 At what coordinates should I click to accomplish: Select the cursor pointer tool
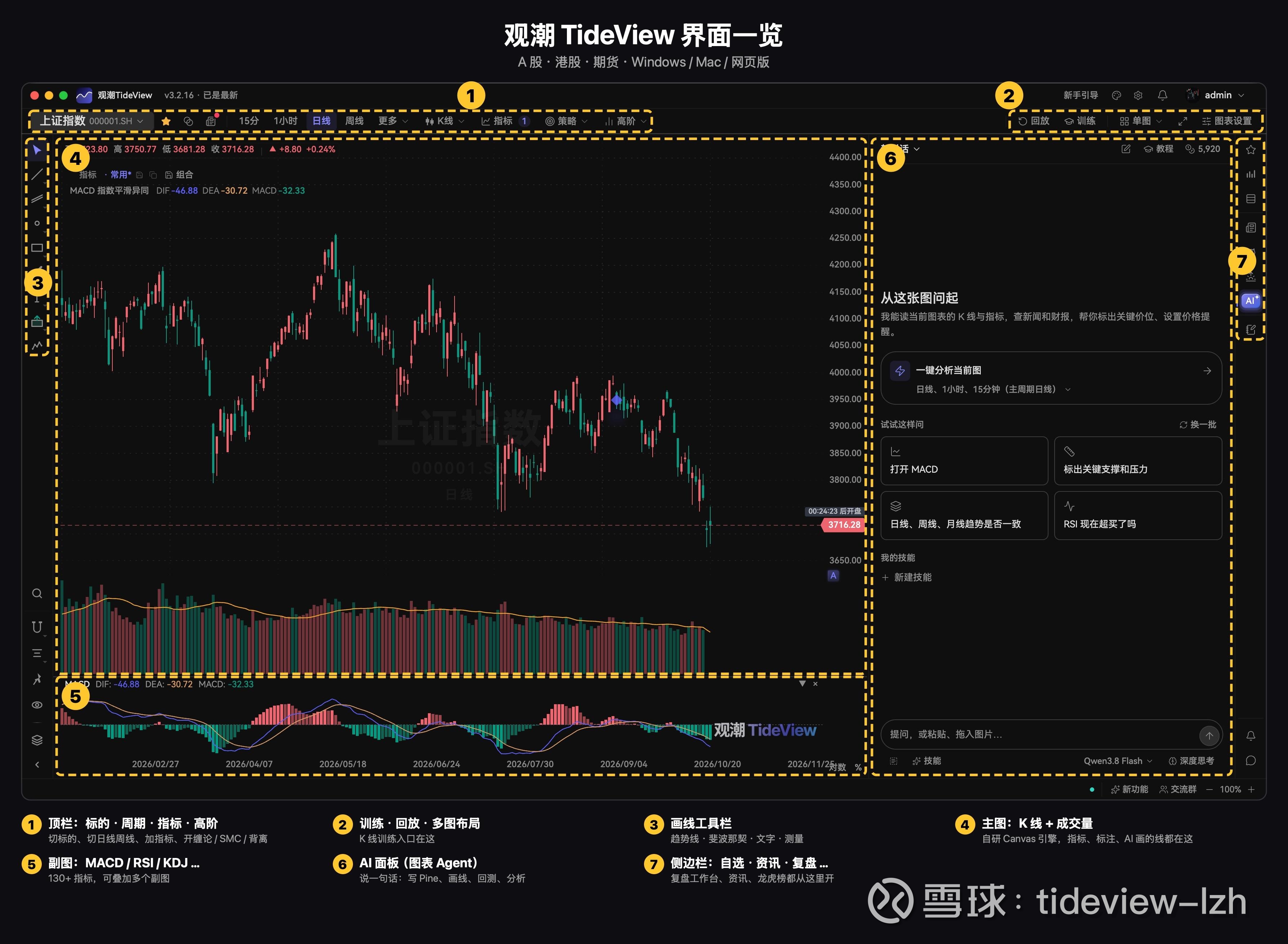(x=37, y=150)
